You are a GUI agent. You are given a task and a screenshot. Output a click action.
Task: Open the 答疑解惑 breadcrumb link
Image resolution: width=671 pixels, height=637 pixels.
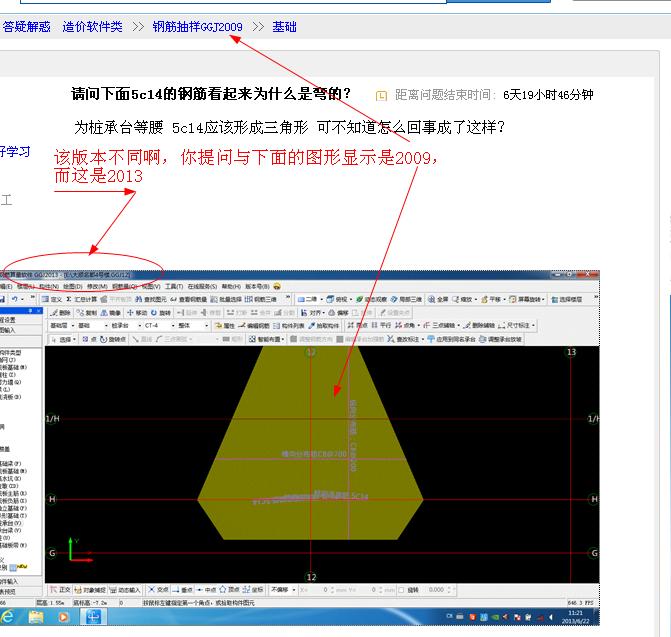coord(26,27)
